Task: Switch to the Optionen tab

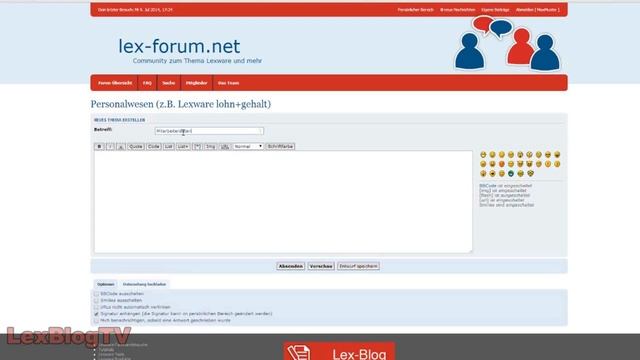Action: click(106, 284)
